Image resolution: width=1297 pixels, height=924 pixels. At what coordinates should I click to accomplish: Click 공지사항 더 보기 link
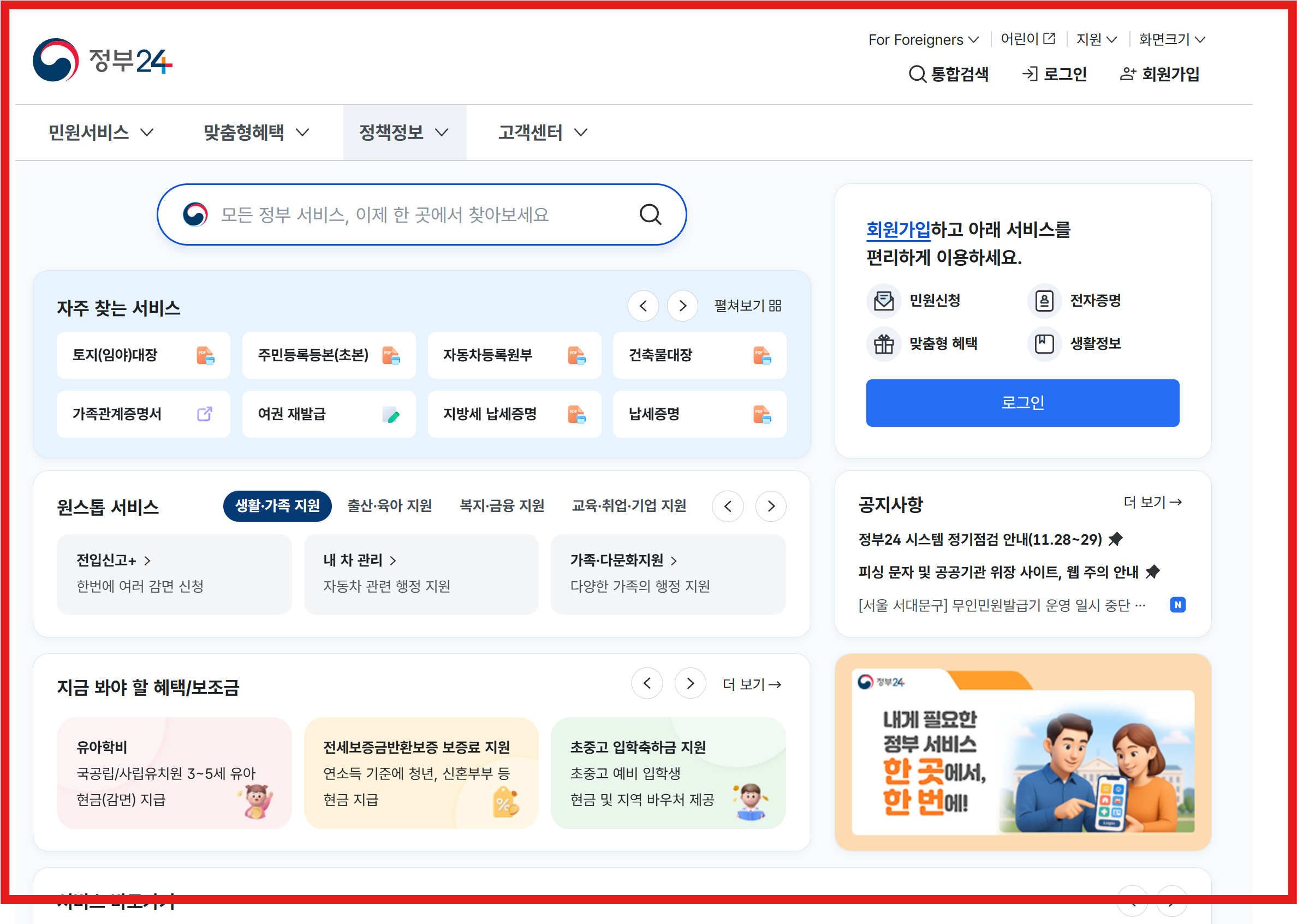point(1152,503)
